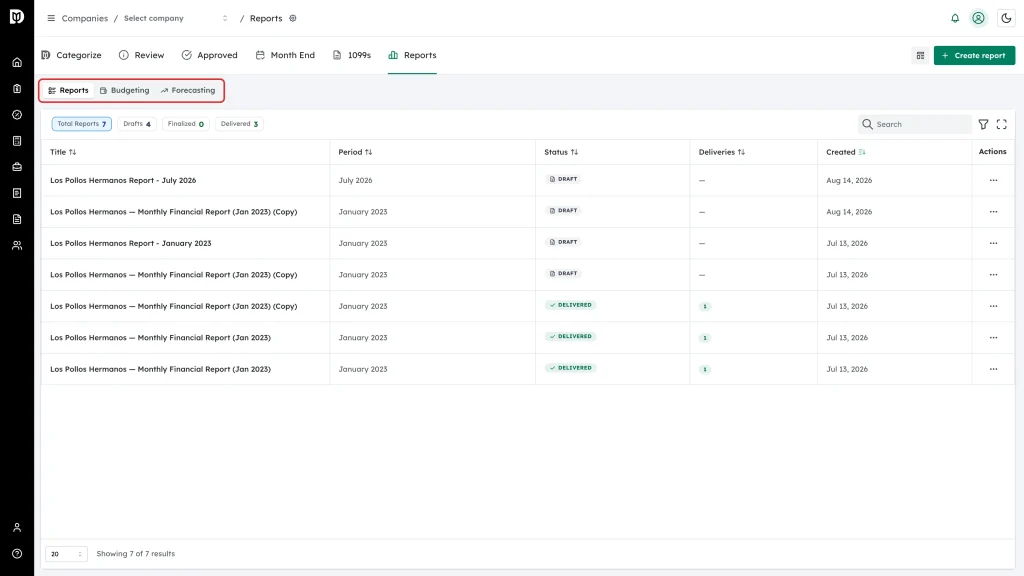Click the first deliveries count badge 1

(705, 306)
